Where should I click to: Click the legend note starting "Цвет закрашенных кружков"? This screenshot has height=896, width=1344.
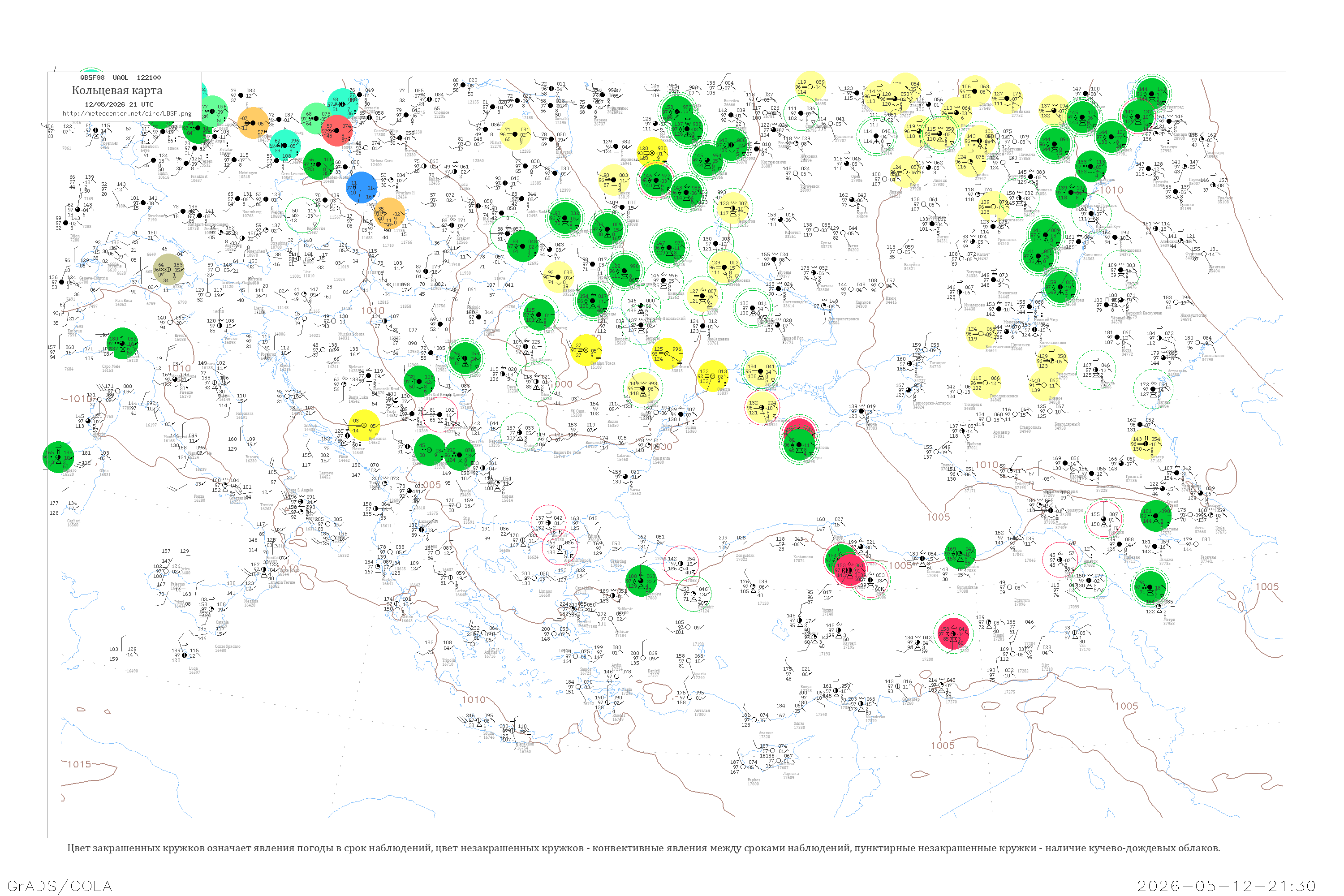point(643,848)
